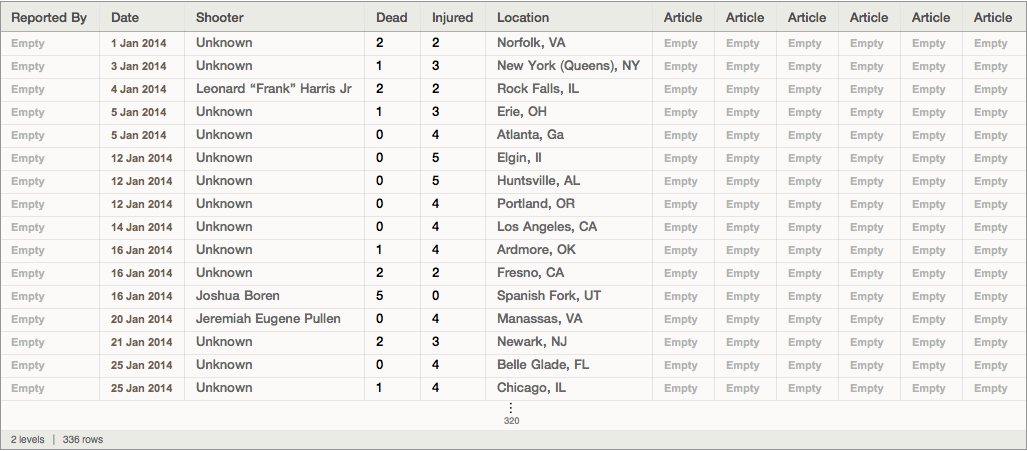Click the "Reported By" column header

[x=49, y=17]
